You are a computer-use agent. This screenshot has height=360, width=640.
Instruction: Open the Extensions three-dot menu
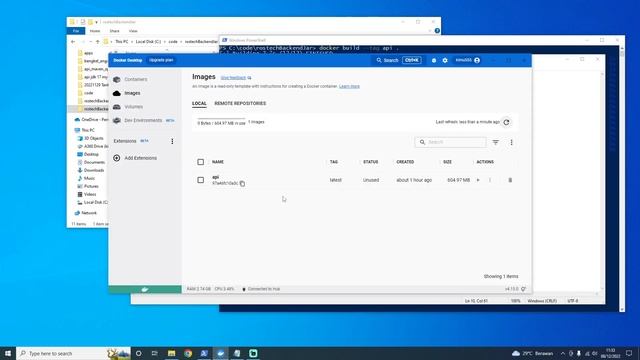tap(172, 141)
